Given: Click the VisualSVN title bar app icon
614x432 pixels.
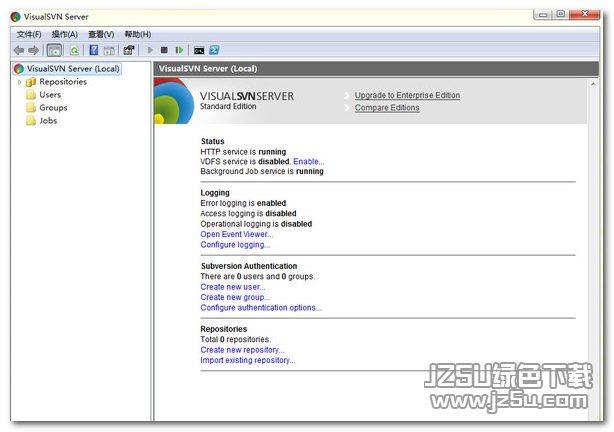Looking at the screenshot, I should (15, 17).
